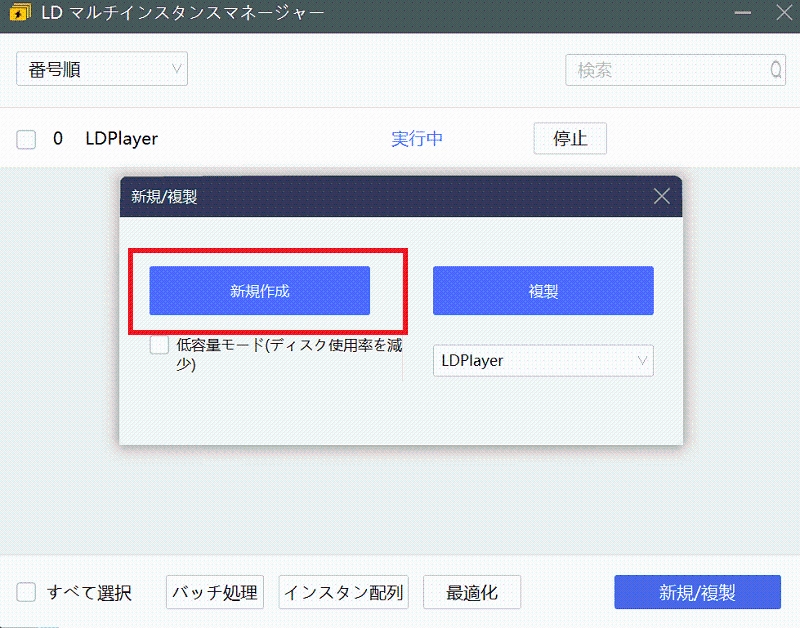Click the LDPlayer logo in the title bar
The width and height of the screenshot is (800, 628).
tap(18, 14)
